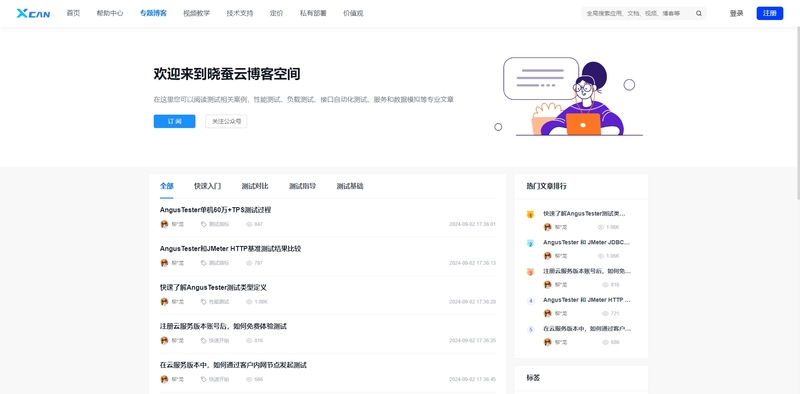Viewport: 800px width, 394px height.
Task: Click the 性能测试 tag label
Action: 219,302
